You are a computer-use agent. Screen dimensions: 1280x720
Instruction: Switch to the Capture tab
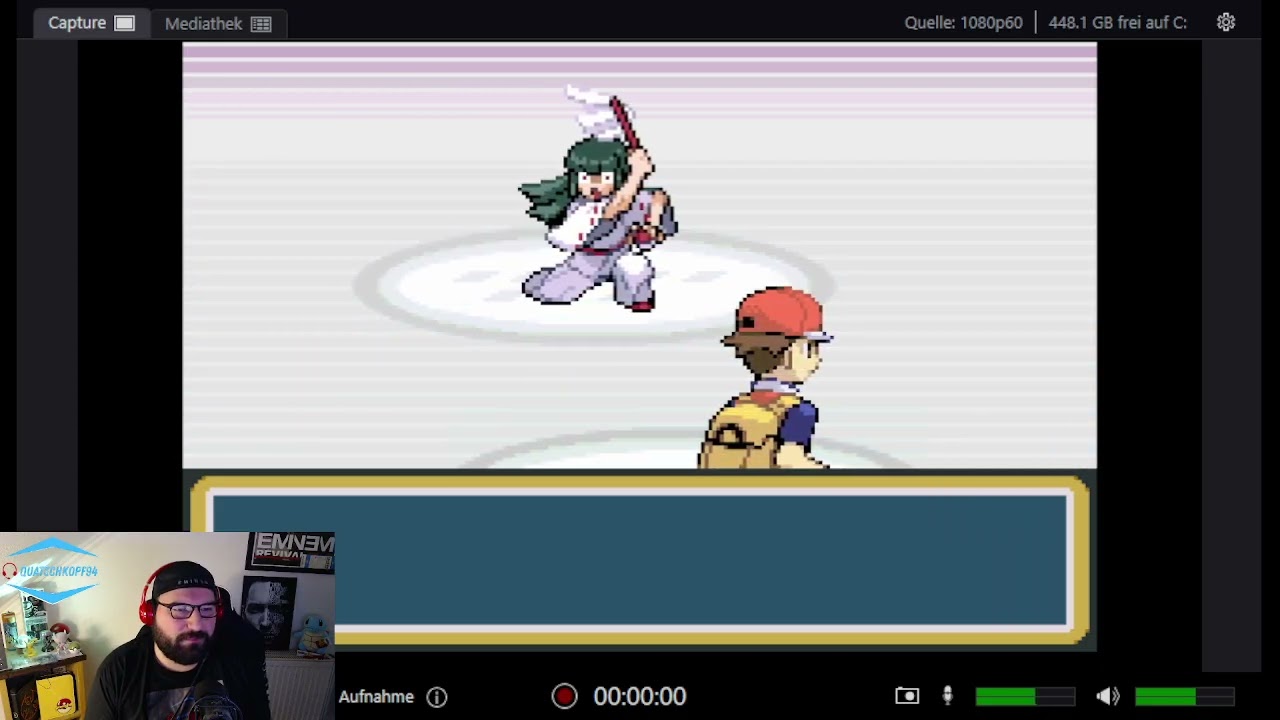tap(91, 23)
